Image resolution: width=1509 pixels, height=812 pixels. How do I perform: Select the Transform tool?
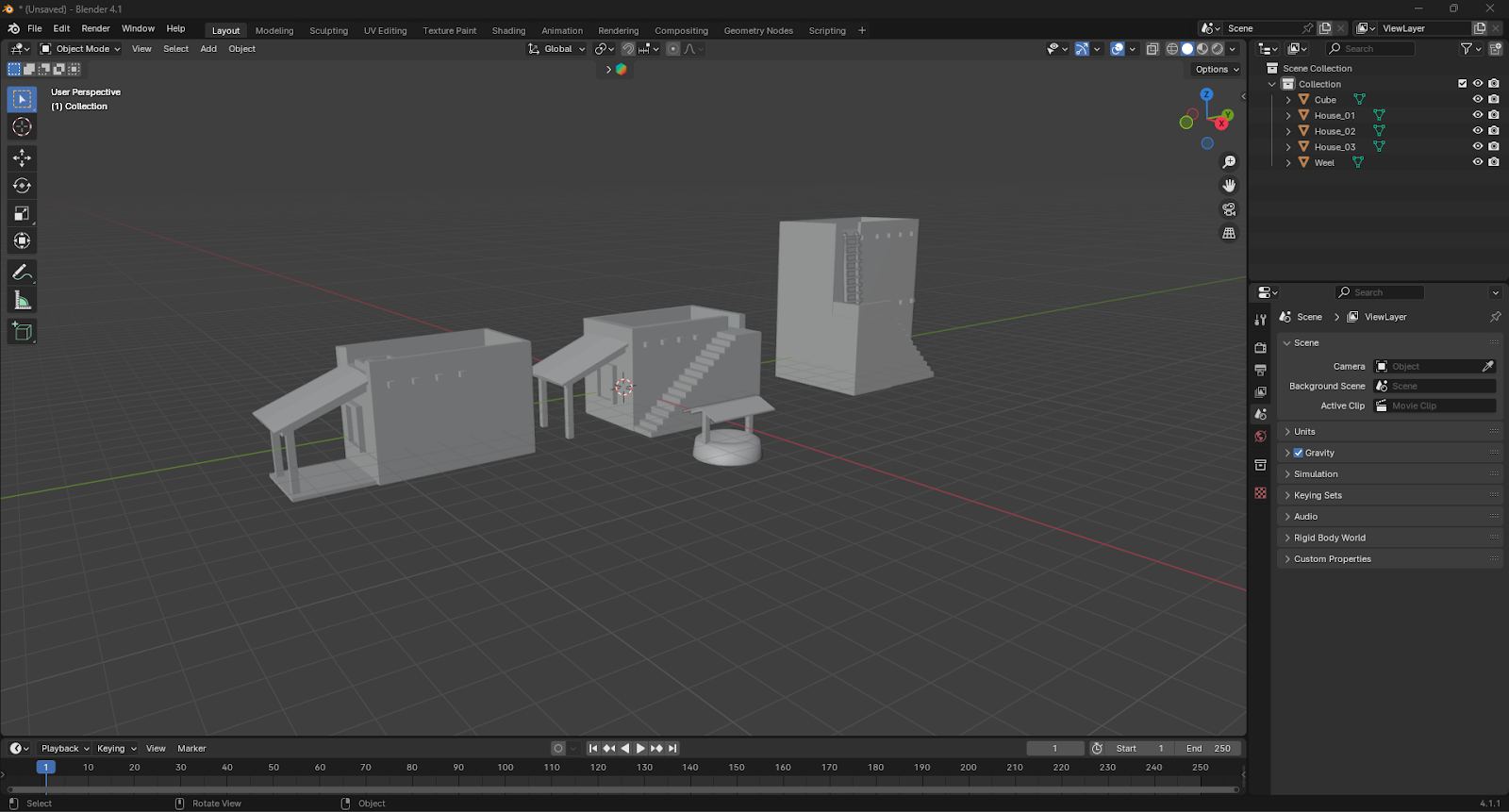click(x=22, y=241)
